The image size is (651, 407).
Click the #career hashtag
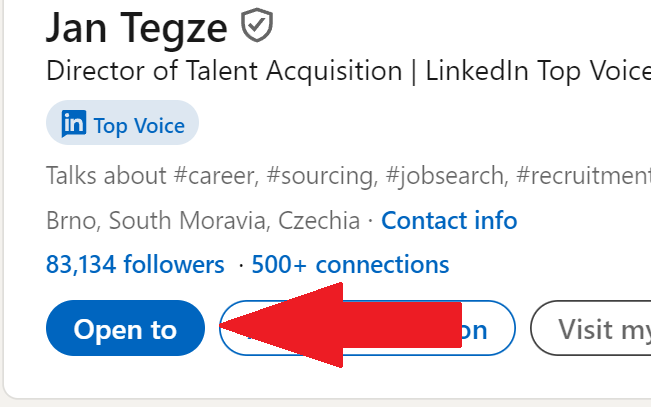point(215,176)
